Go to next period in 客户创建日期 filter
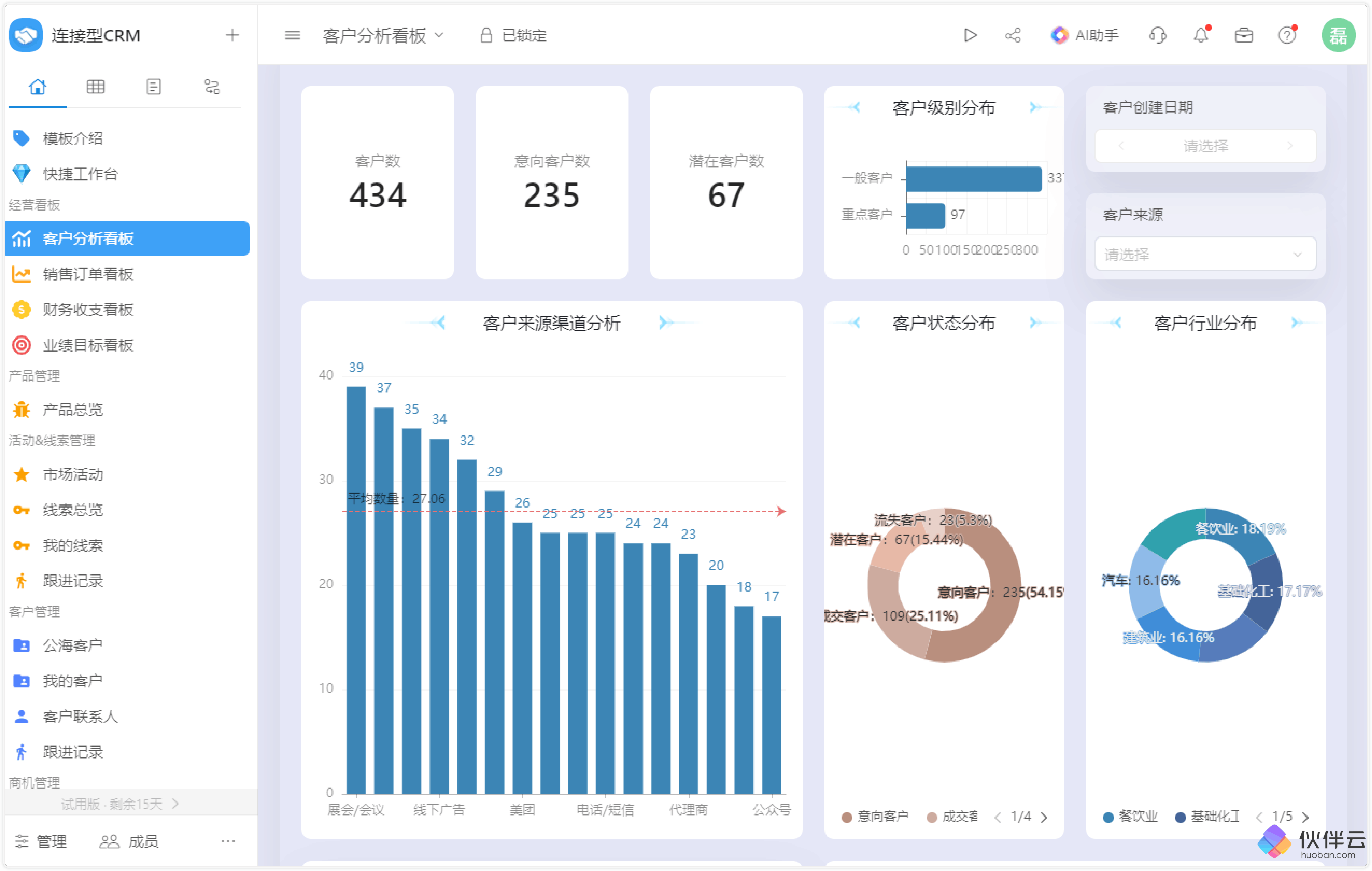Image resolution: width=1372 pixels, height=871 pixels. tap(1290, 146)
